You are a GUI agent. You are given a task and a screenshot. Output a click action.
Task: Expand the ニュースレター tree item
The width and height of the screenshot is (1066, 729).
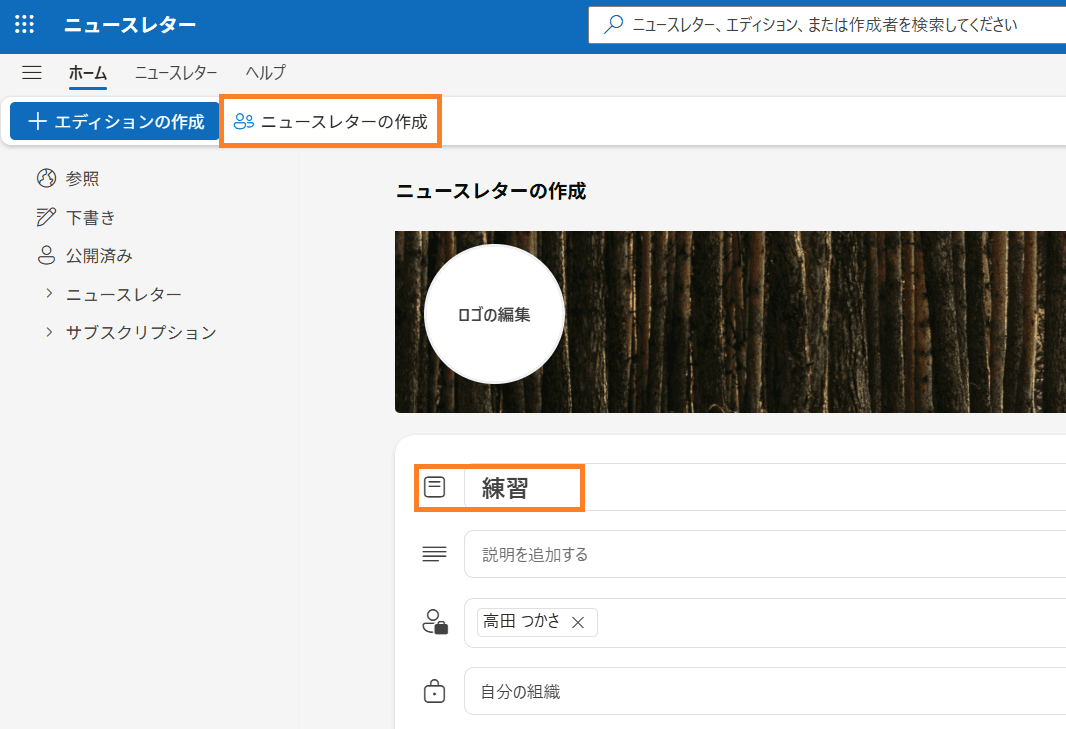pyautogui.click(x=49, y=294)
